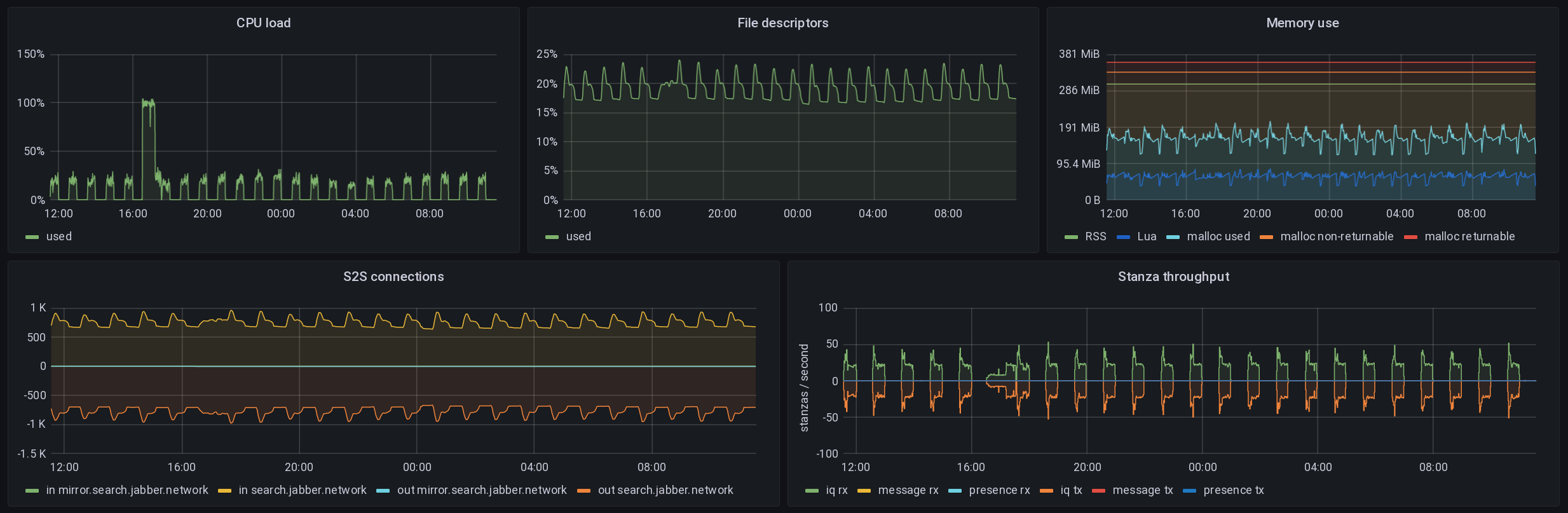Click the green swatch of CPU load 'used'
1568x513 pixels.
[x=32, y=237]
